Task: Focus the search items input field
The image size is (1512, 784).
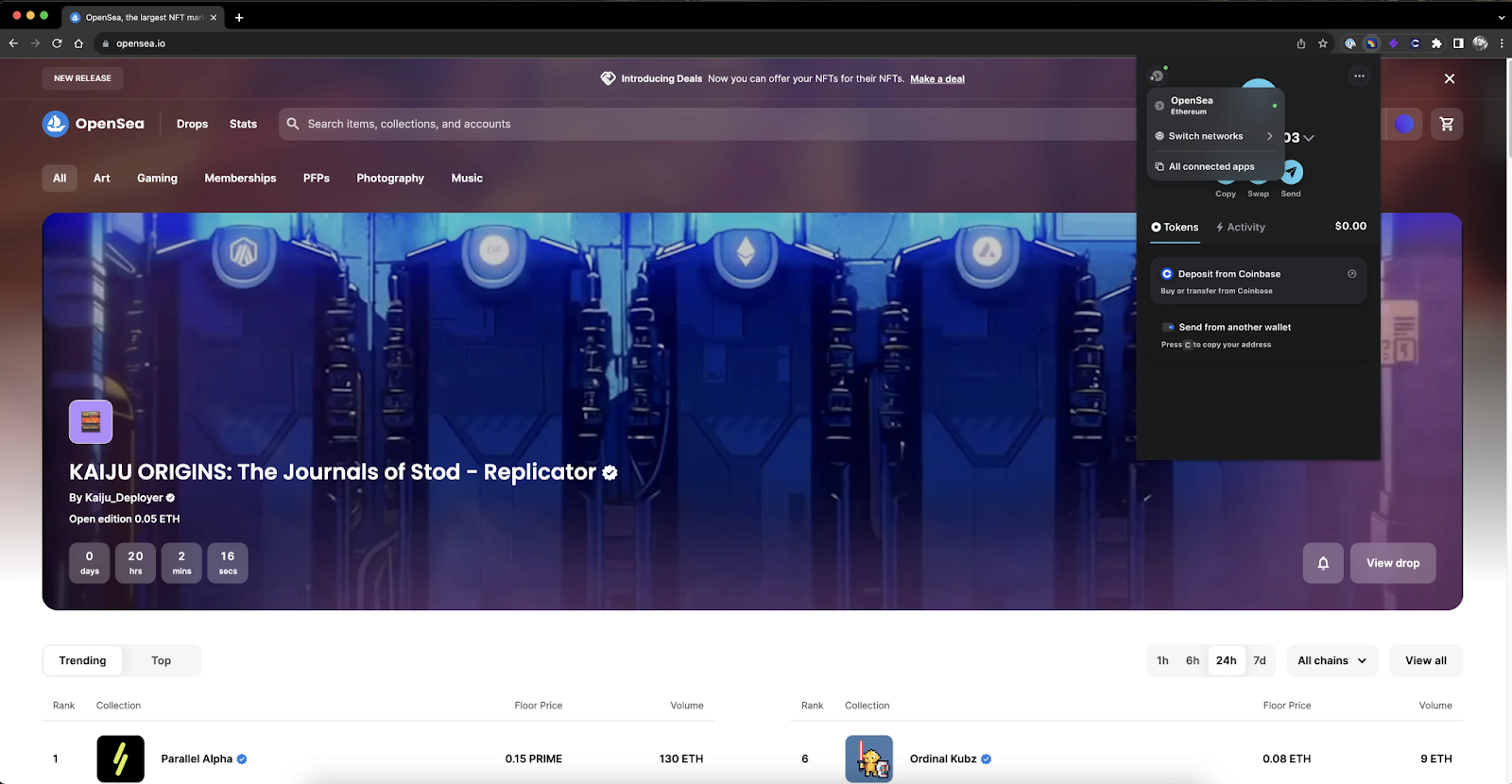Action: click(x=709, y=124)
